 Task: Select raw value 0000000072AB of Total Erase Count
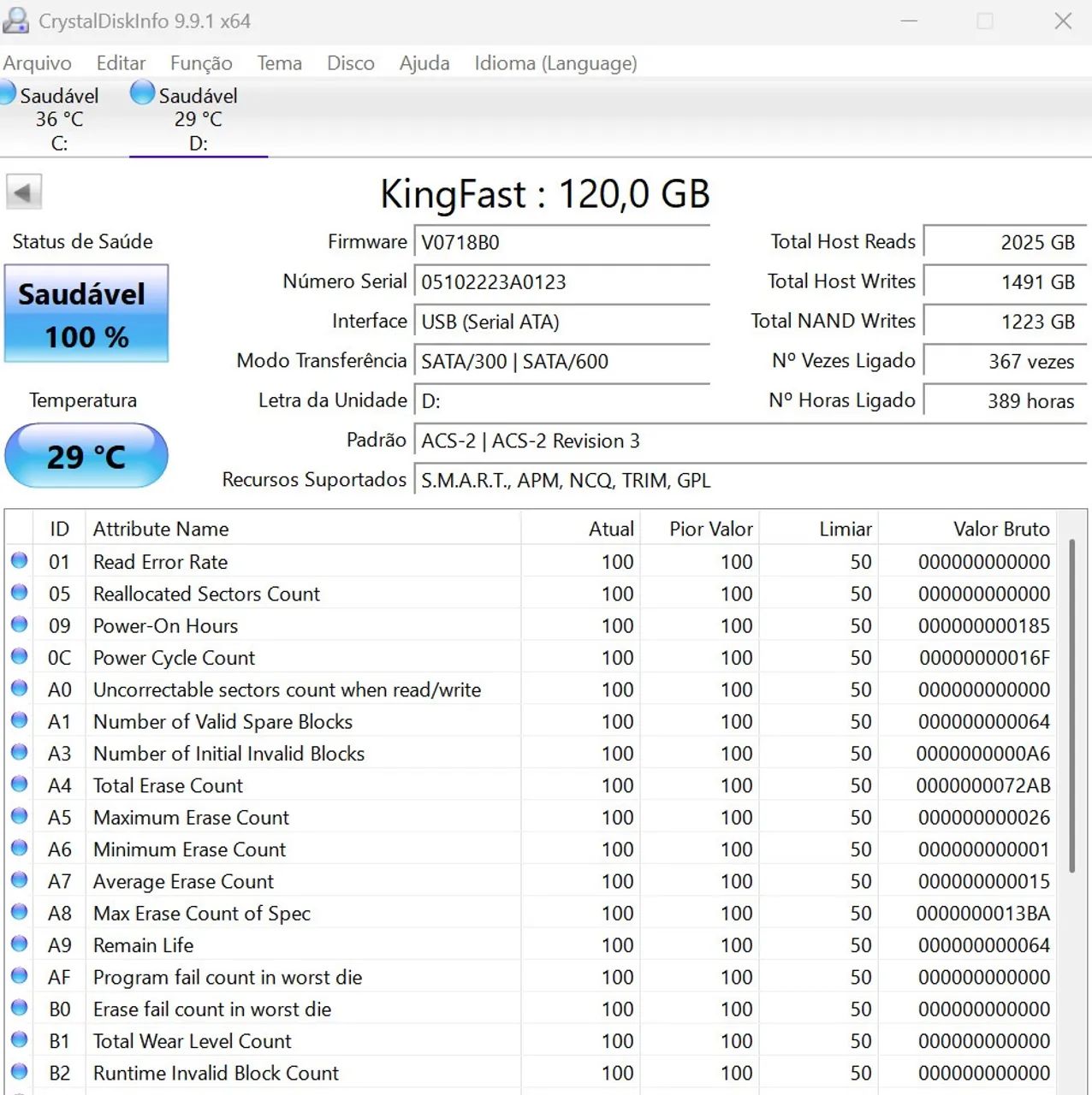tap(983, 785)
